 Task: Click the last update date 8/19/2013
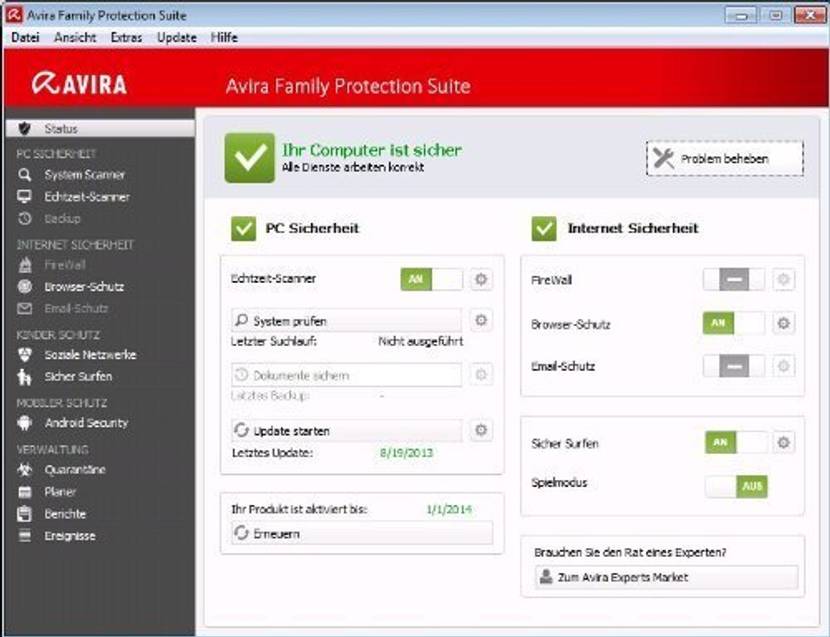407,453
